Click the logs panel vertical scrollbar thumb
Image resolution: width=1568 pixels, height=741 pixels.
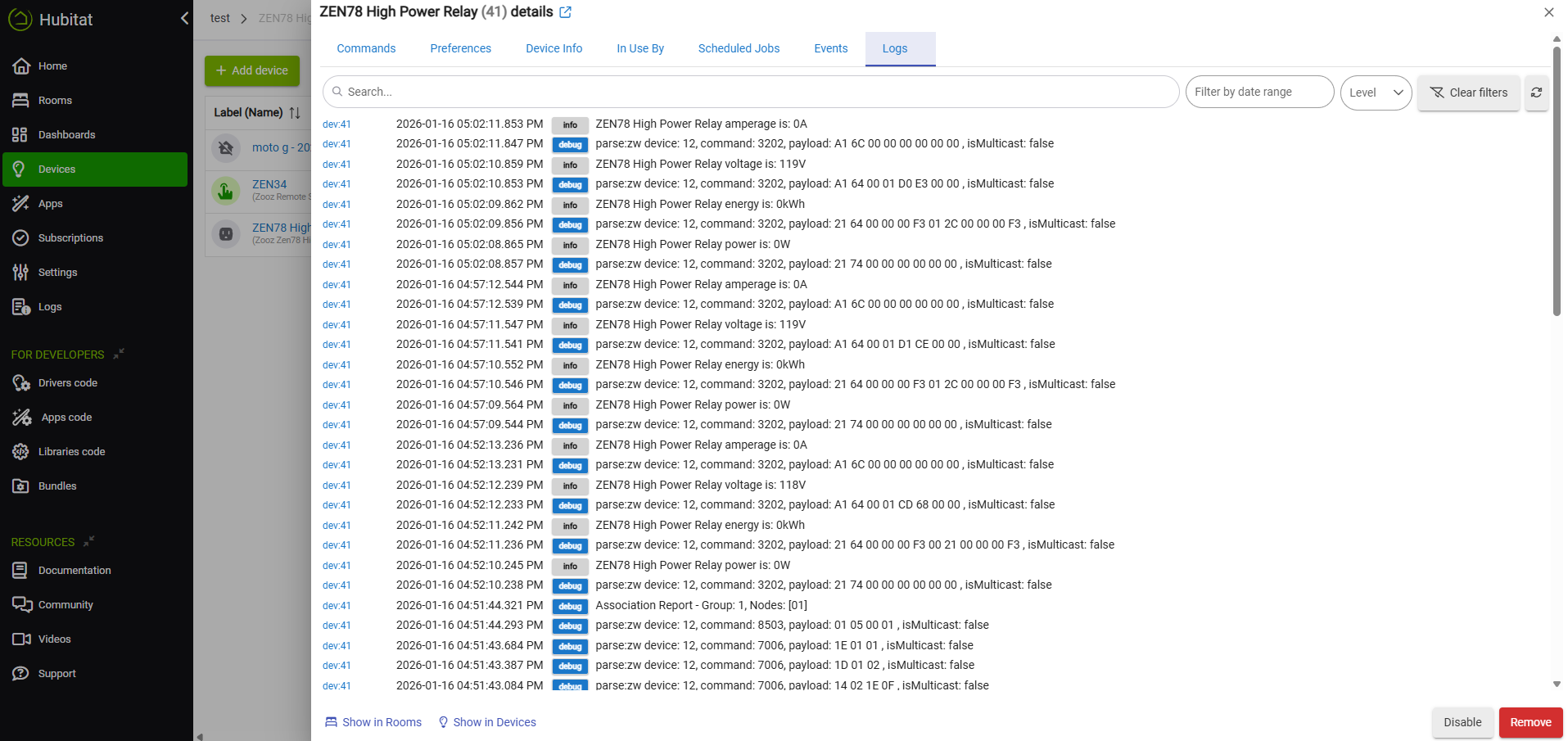(1557, 180)
